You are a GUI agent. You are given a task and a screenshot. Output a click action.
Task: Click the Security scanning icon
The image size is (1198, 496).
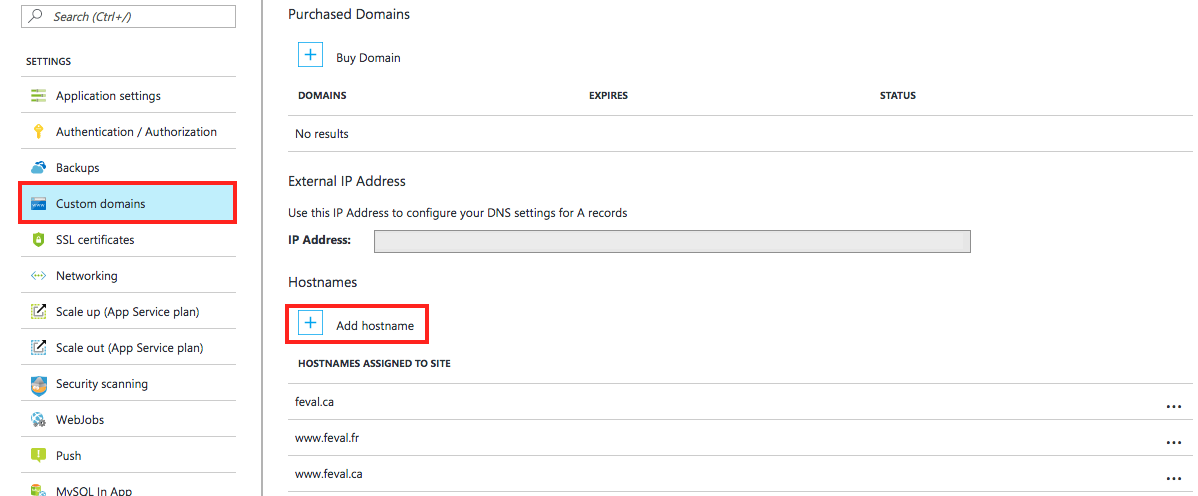click(39, 384)
